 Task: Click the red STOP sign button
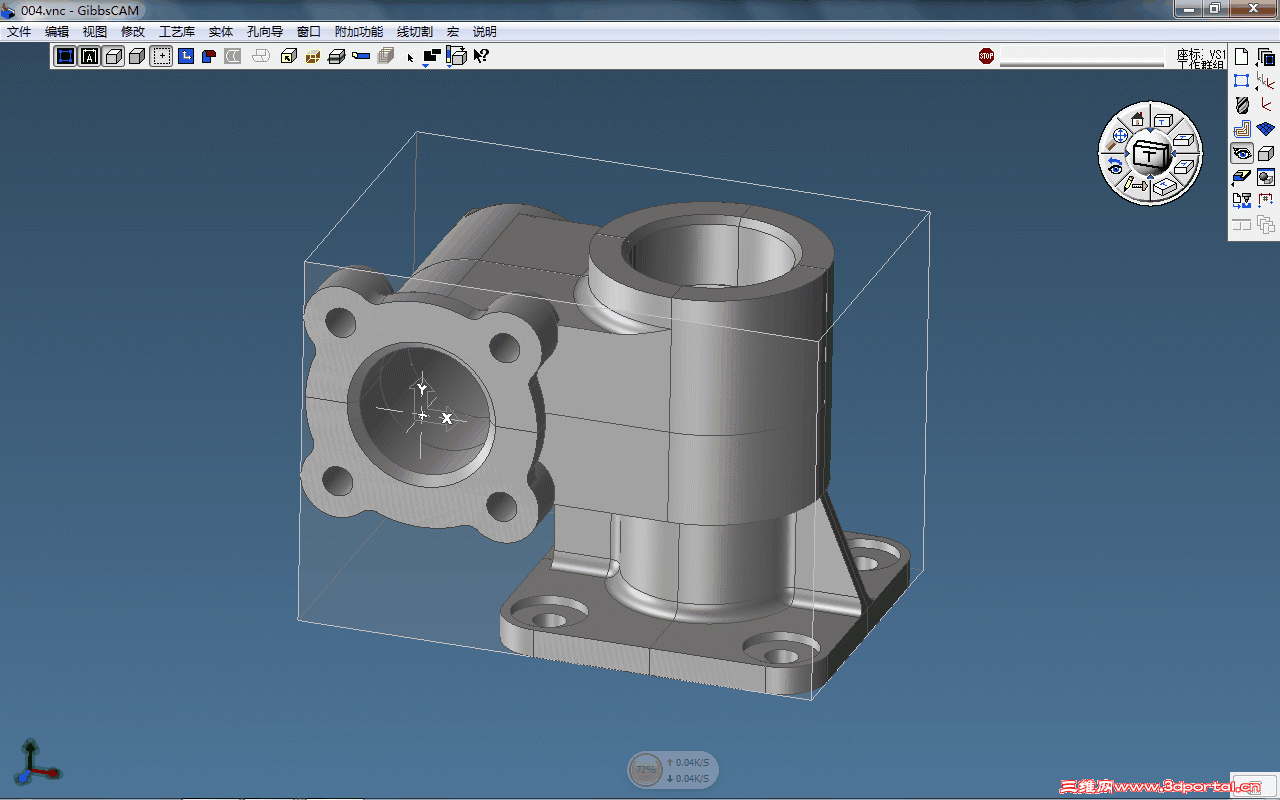(x=987, y=56)
